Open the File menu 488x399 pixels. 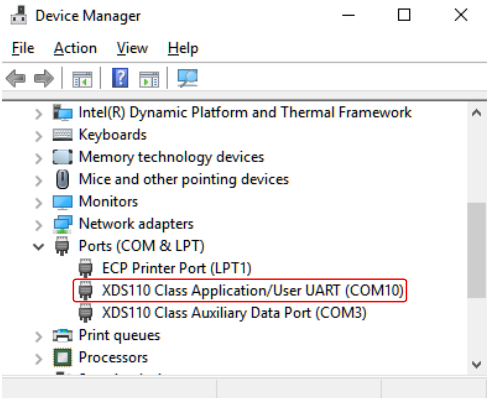pos(23,48)
